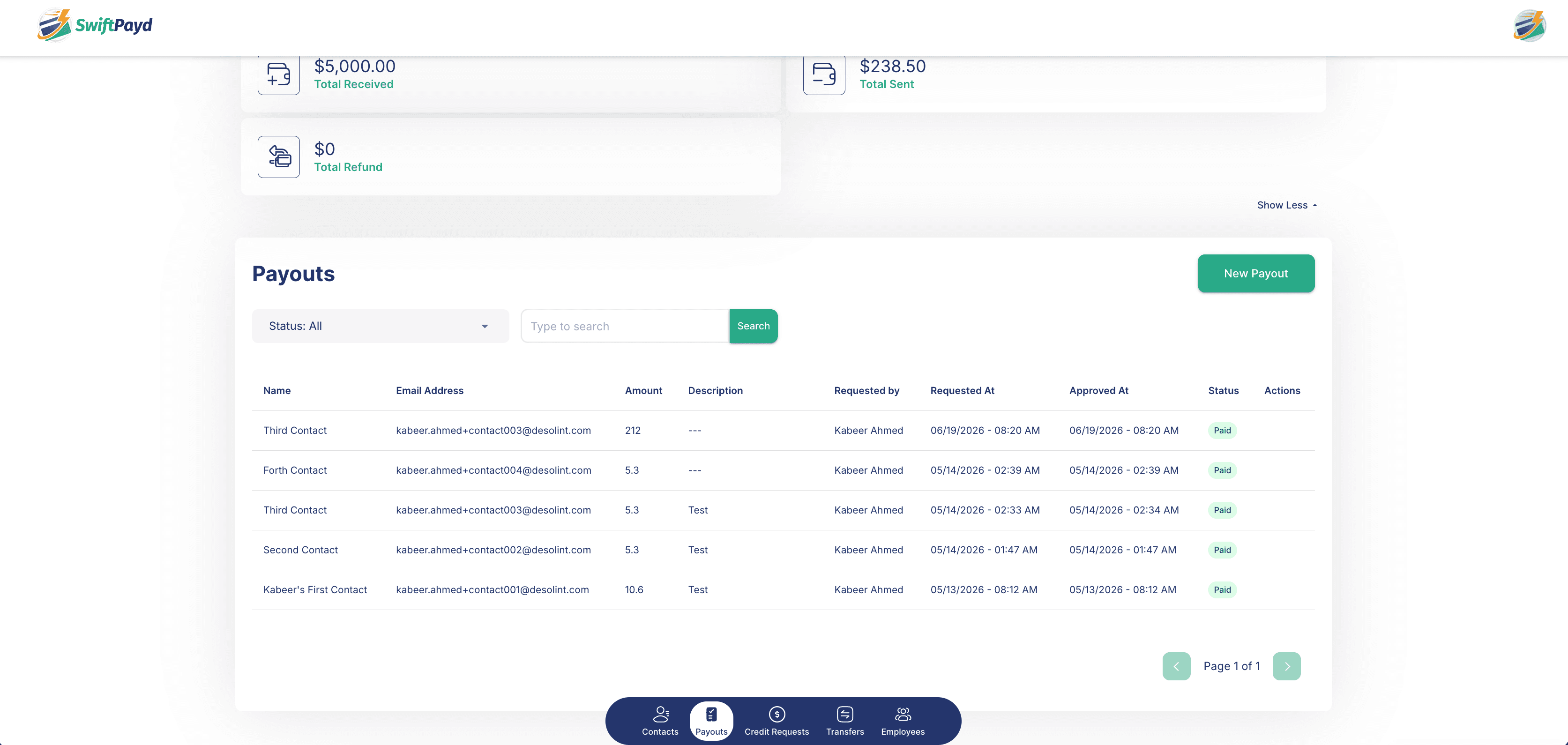This screenshot has height=745, width=1568.
Task: Click the Actions column header
Action: coord(1282,391)
